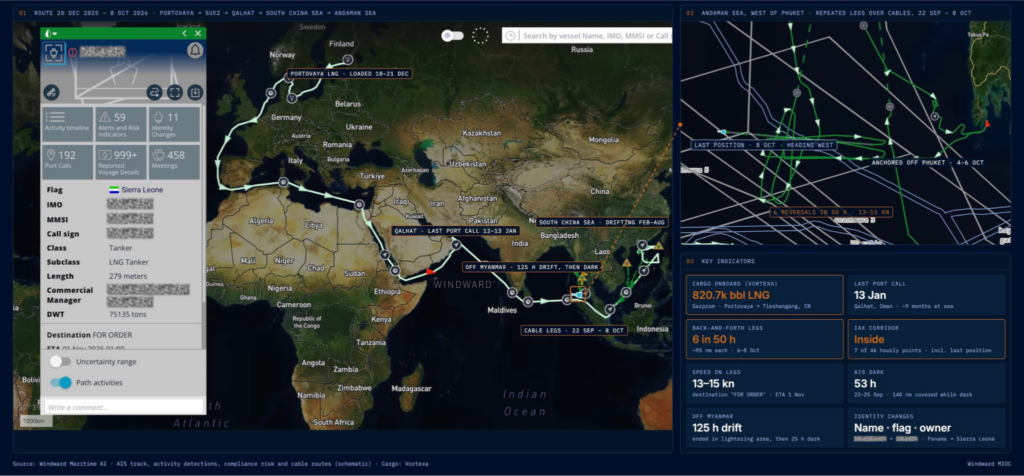Disable the Path activities toggle
Viewport: 1024px width, 476px height.
click(61, 383)
